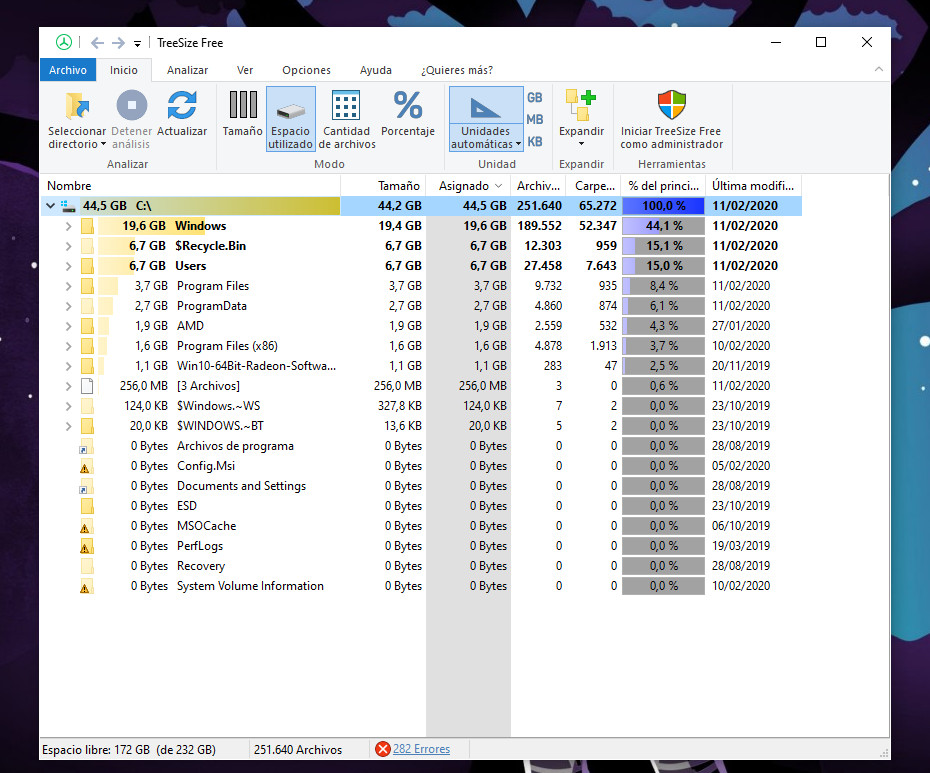This screenshot has height=773, width=930.
Task: Click the ESD folder icon
Action: (x=87, y=506)
